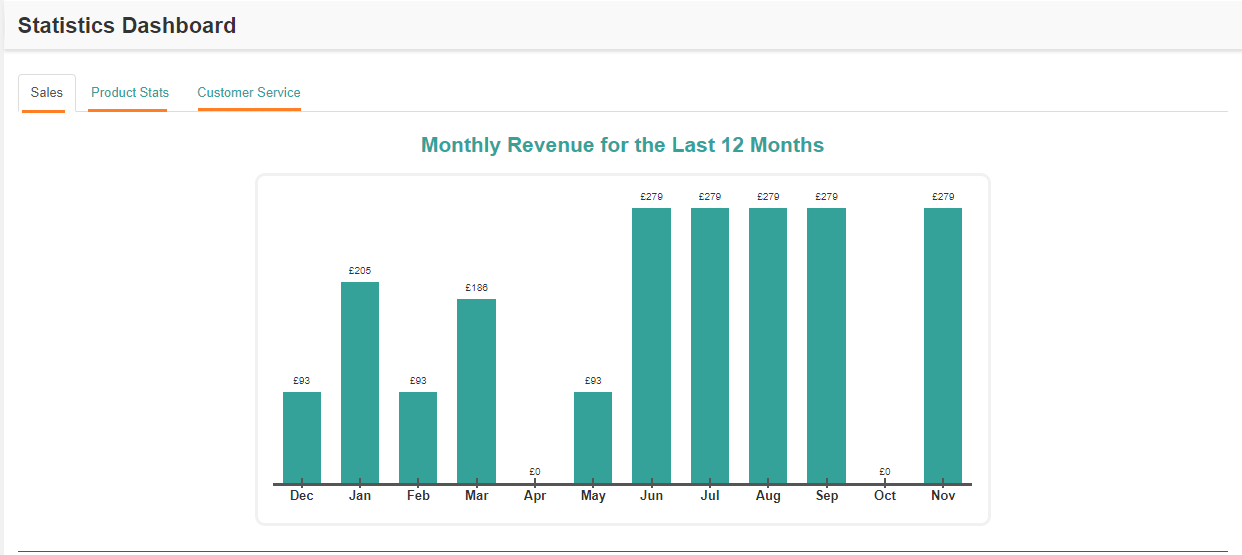Image resolution: width=1242 pixels, height=555 pixels.
Task: Click the Apr axis label
Action: pos(535,496)
